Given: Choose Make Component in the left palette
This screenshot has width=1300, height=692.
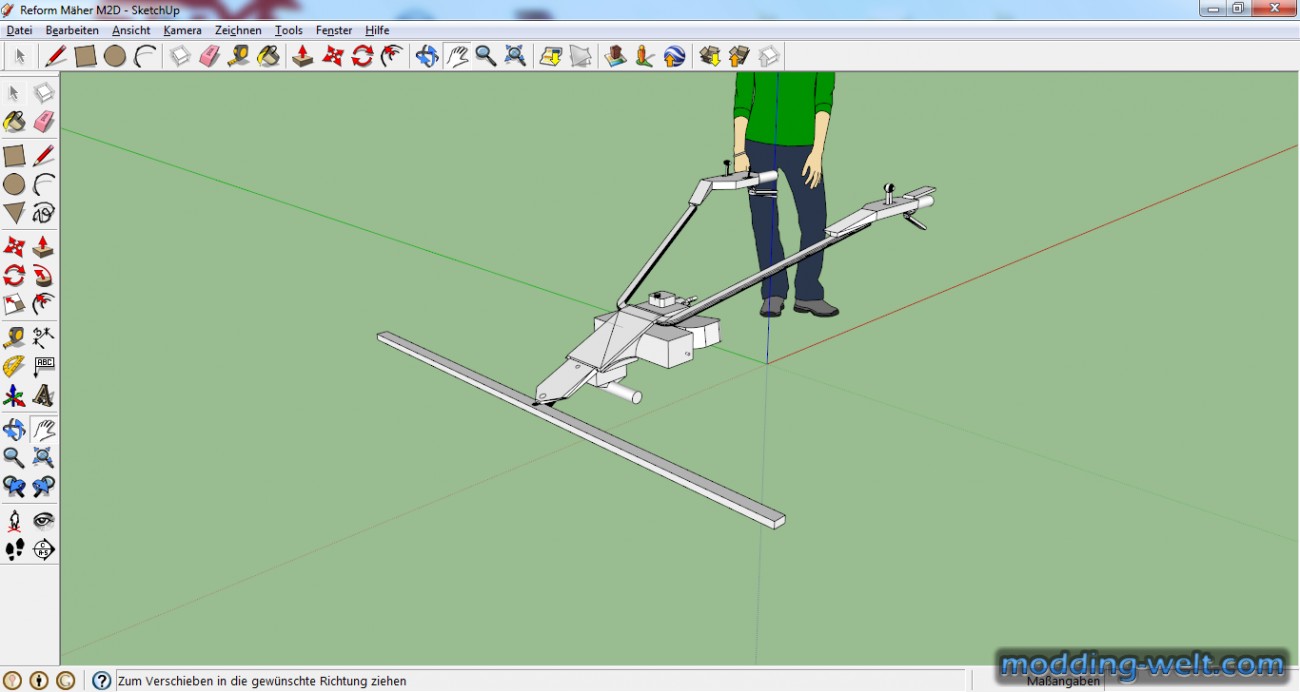Looking at the screenshot, I should click(x=43, y=93).
